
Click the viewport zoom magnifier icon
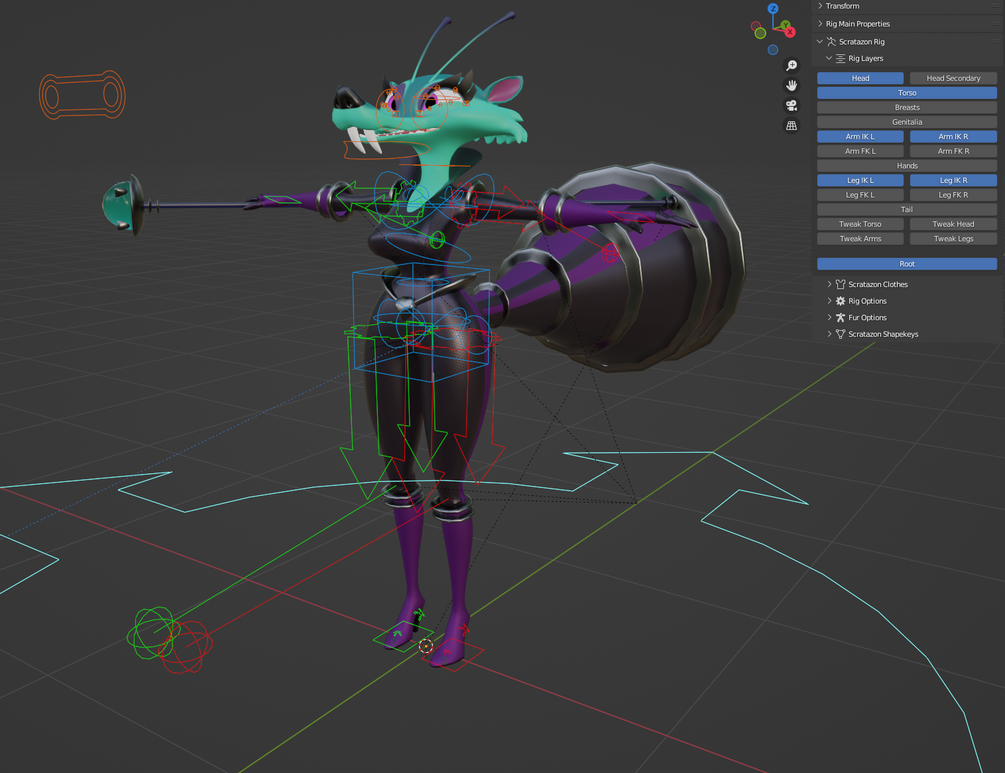click(792, 66)
